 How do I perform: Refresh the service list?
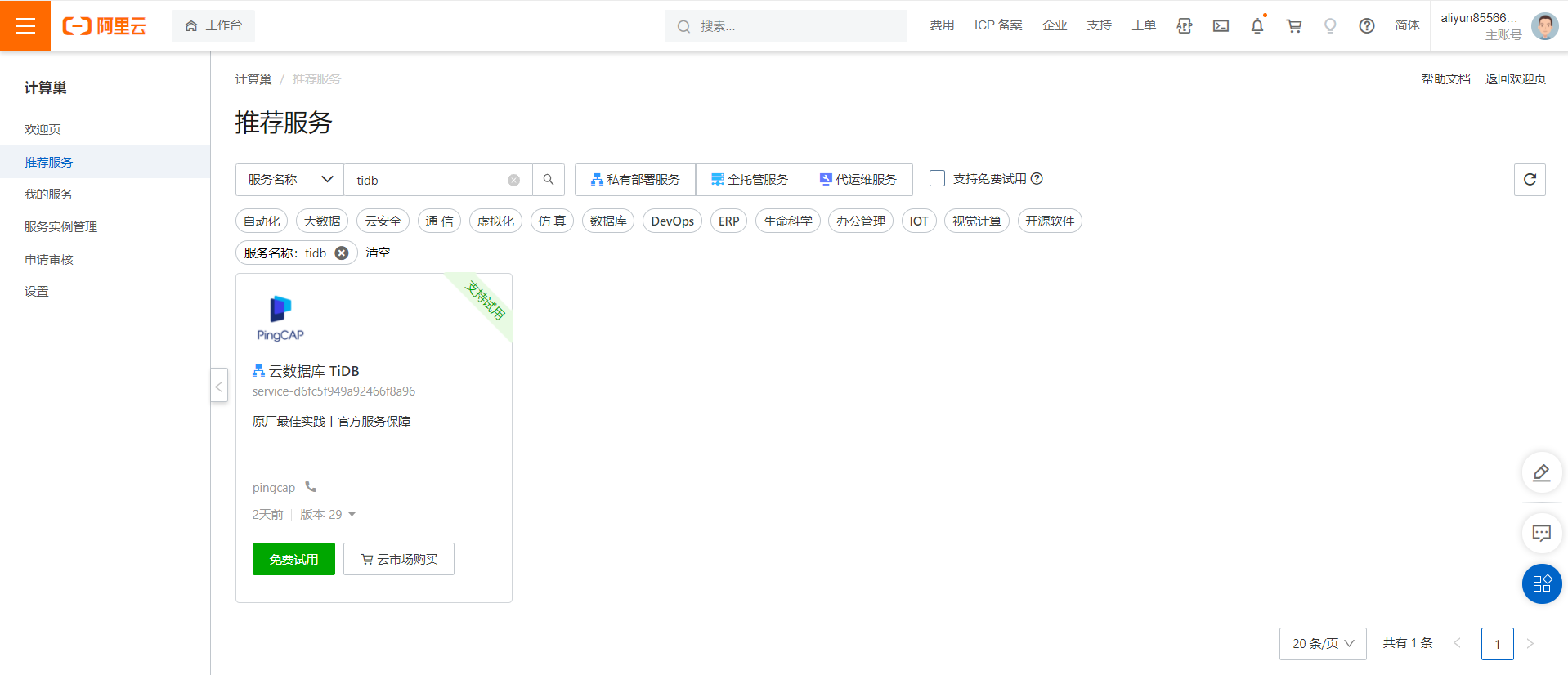point(1530,180)
